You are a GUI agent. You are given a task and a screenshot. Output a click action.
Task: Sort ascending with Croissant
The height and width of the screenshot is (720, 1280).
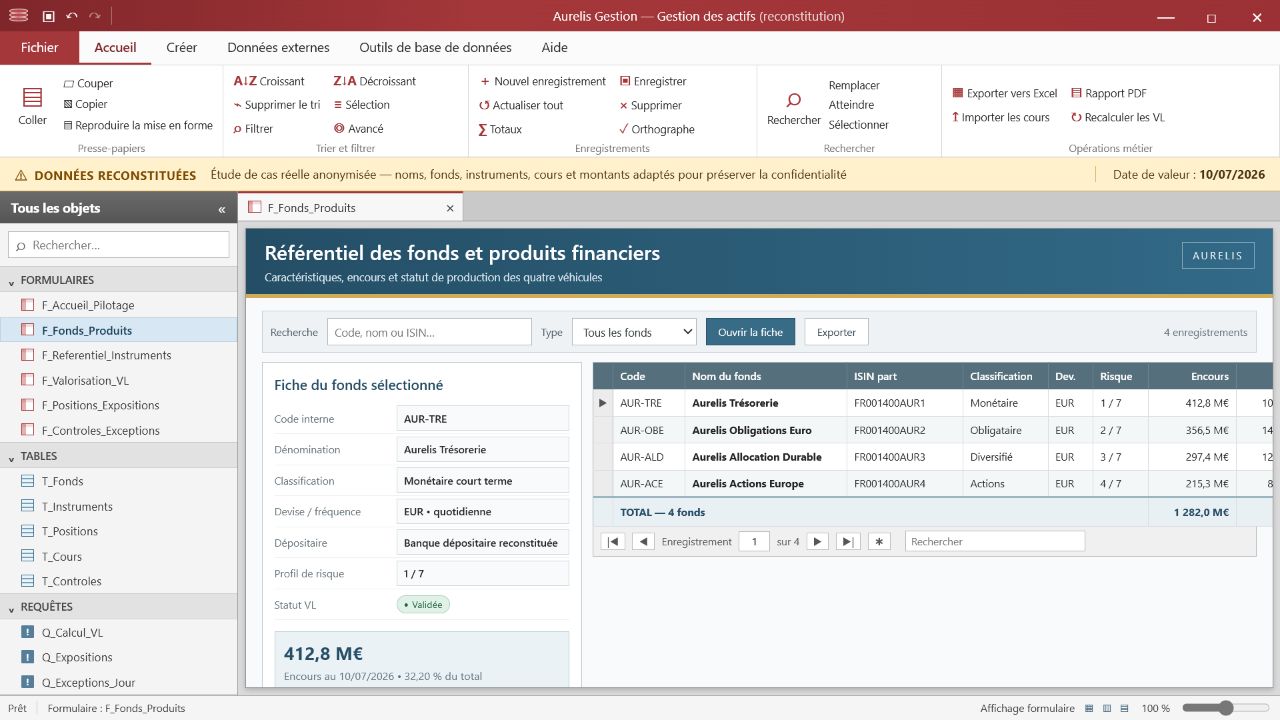point(269,81)
